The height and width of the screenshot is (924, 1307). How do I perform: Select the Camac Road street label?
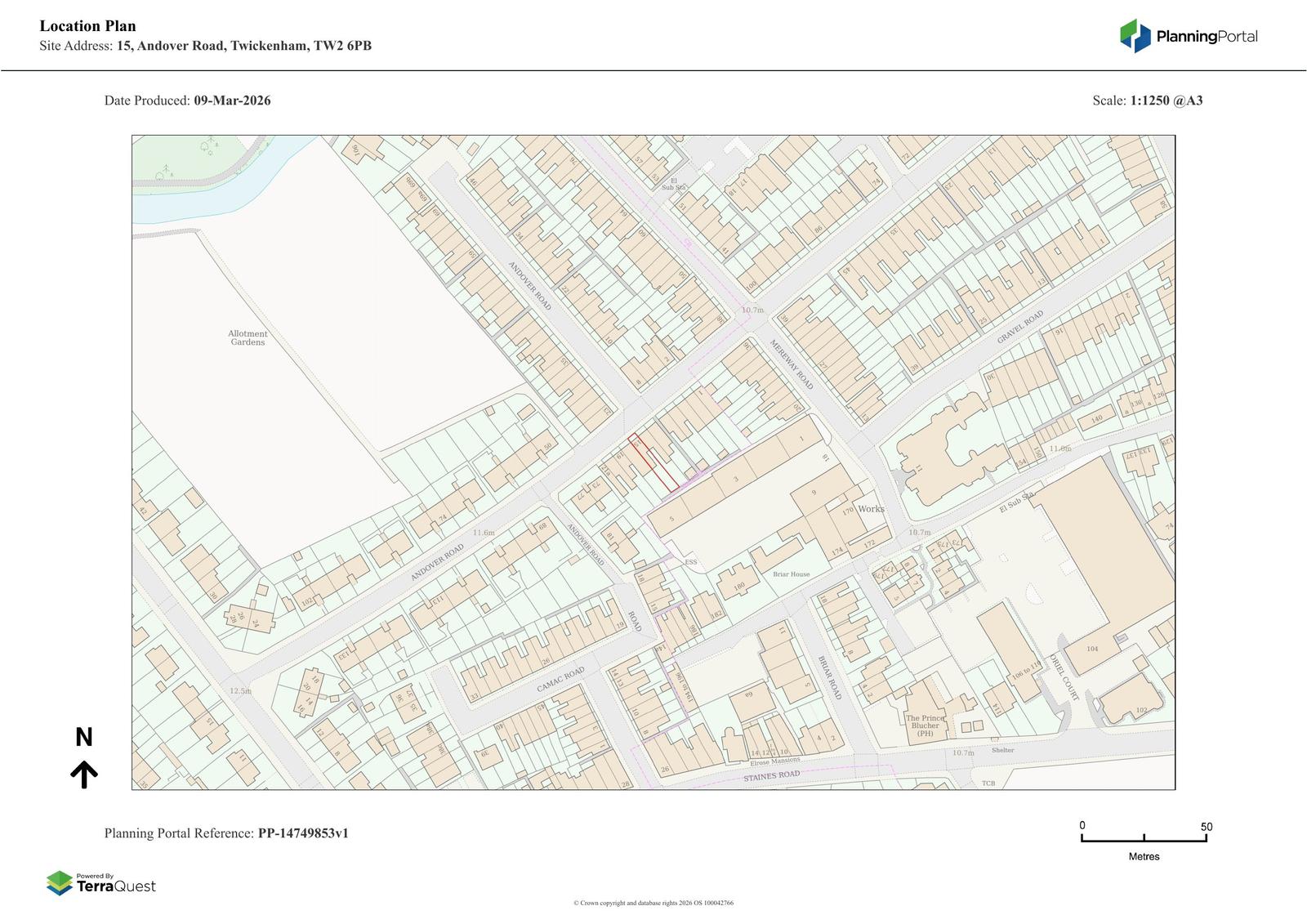[x=560, y=681]
